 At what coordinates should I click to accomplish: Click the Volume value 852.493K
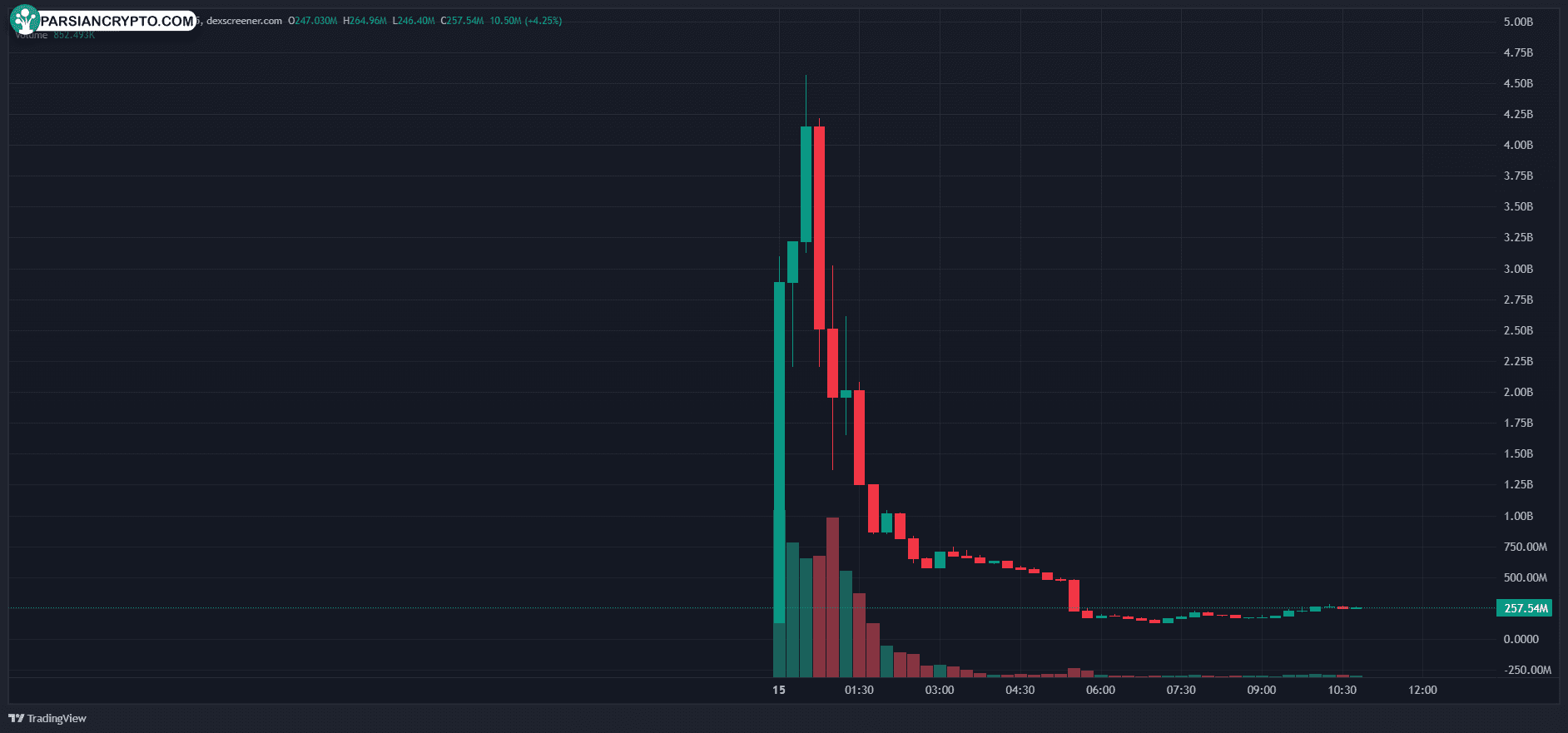[74, 35]
